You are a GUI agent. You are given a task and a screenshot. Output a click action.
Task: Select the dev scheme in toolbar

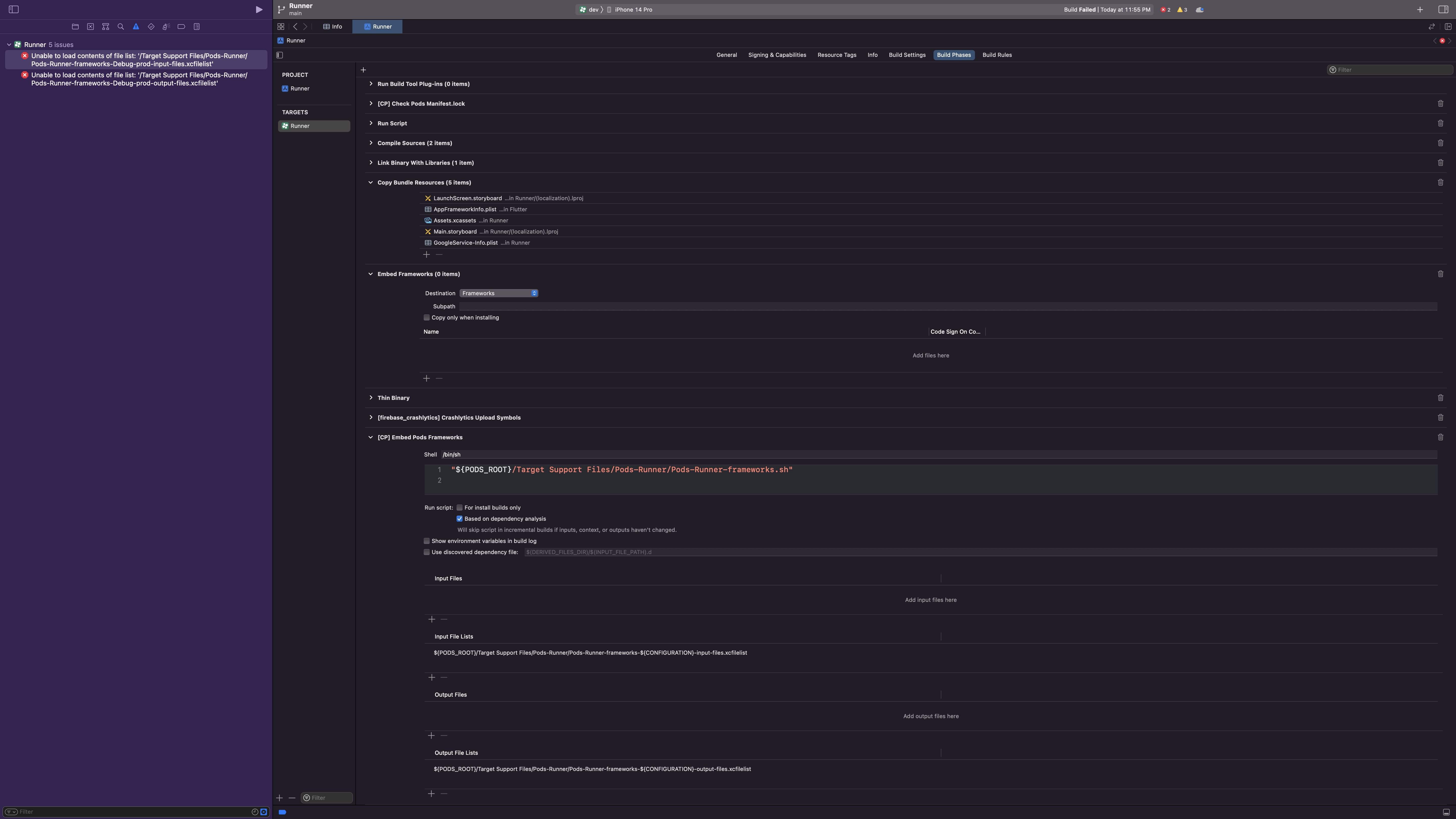588,10
